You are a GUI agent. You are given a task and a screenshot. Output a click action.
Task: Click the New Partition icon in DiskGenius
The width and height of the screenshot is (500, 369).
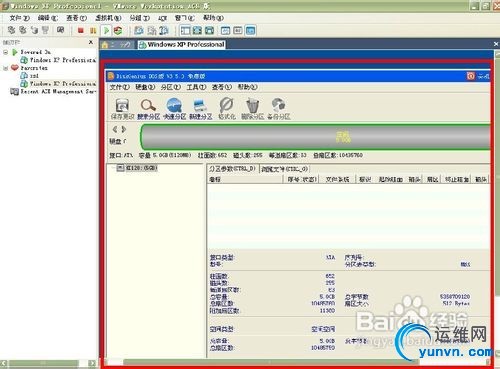coord(200,105)
